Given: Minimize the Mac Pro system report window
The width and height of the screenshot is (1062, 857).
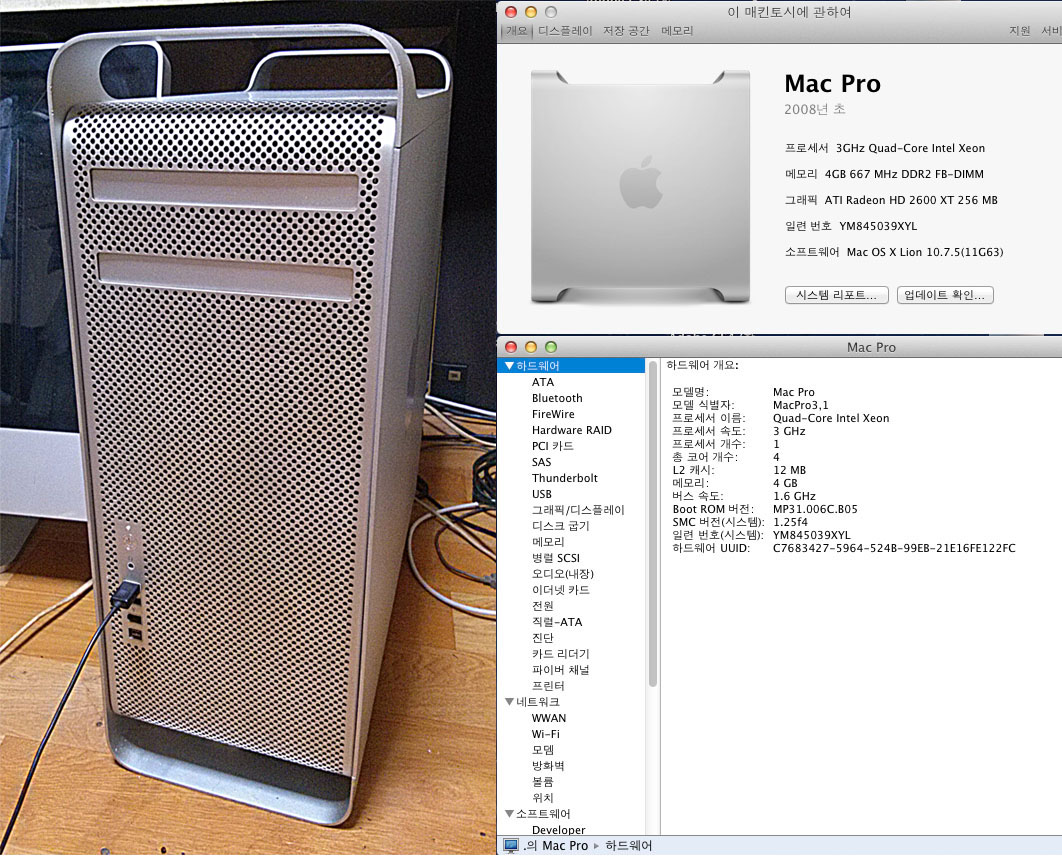Looking at the screenshot, I should pos(531,347).
